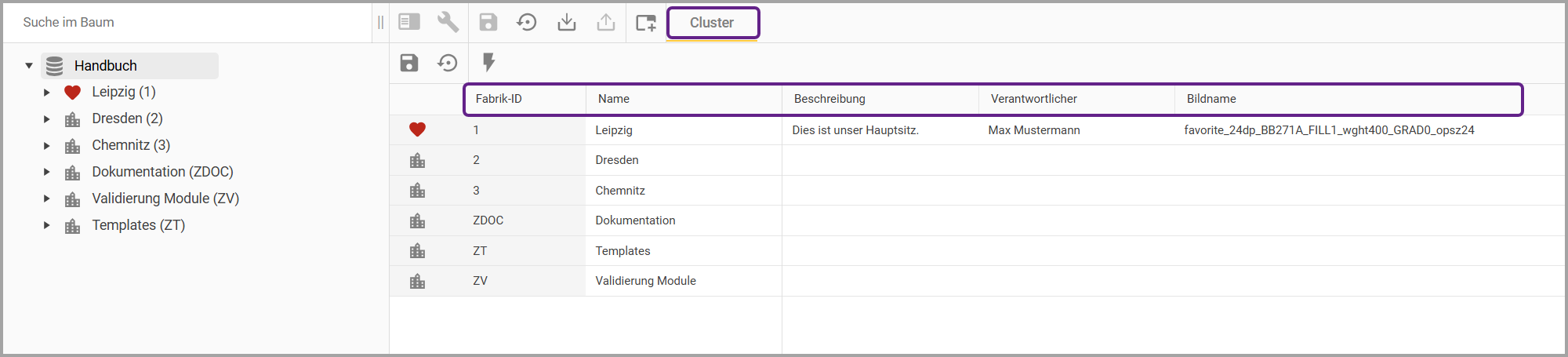Expand the Templates (ZT) node
1568x357 pixels.
click(46, 226)
